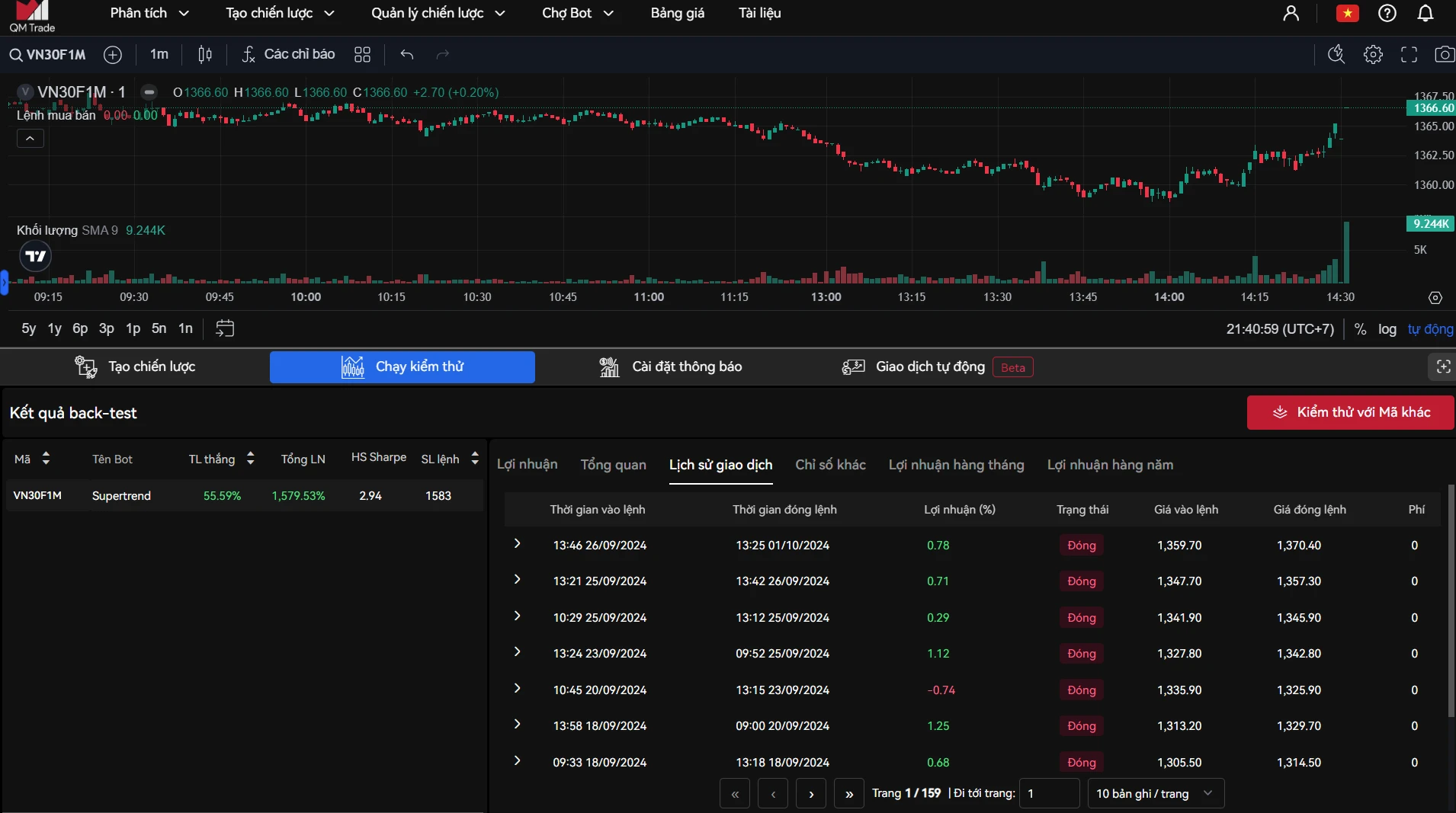Toggle percent scale on the chart
Screen dimensions: 1456x813
pyautogui.click(x=1360, y=329)
